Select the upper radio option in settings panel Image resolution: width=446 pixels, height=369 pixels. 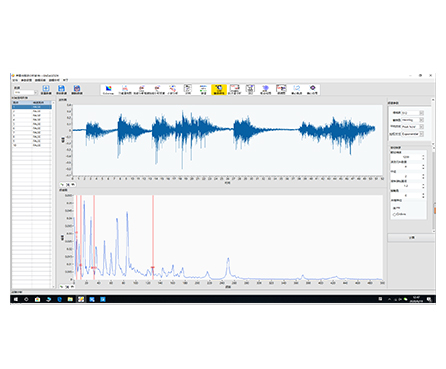[x=394, y=208]
